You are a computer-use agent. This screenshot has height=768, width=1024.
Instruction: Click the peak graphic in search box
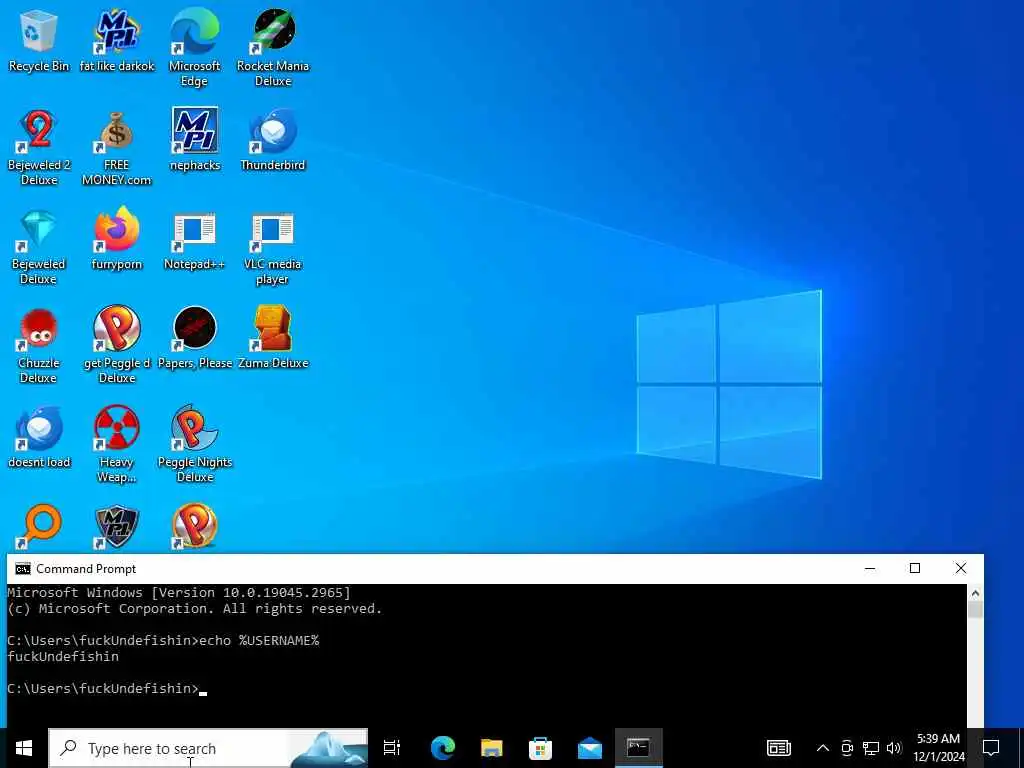328,749
